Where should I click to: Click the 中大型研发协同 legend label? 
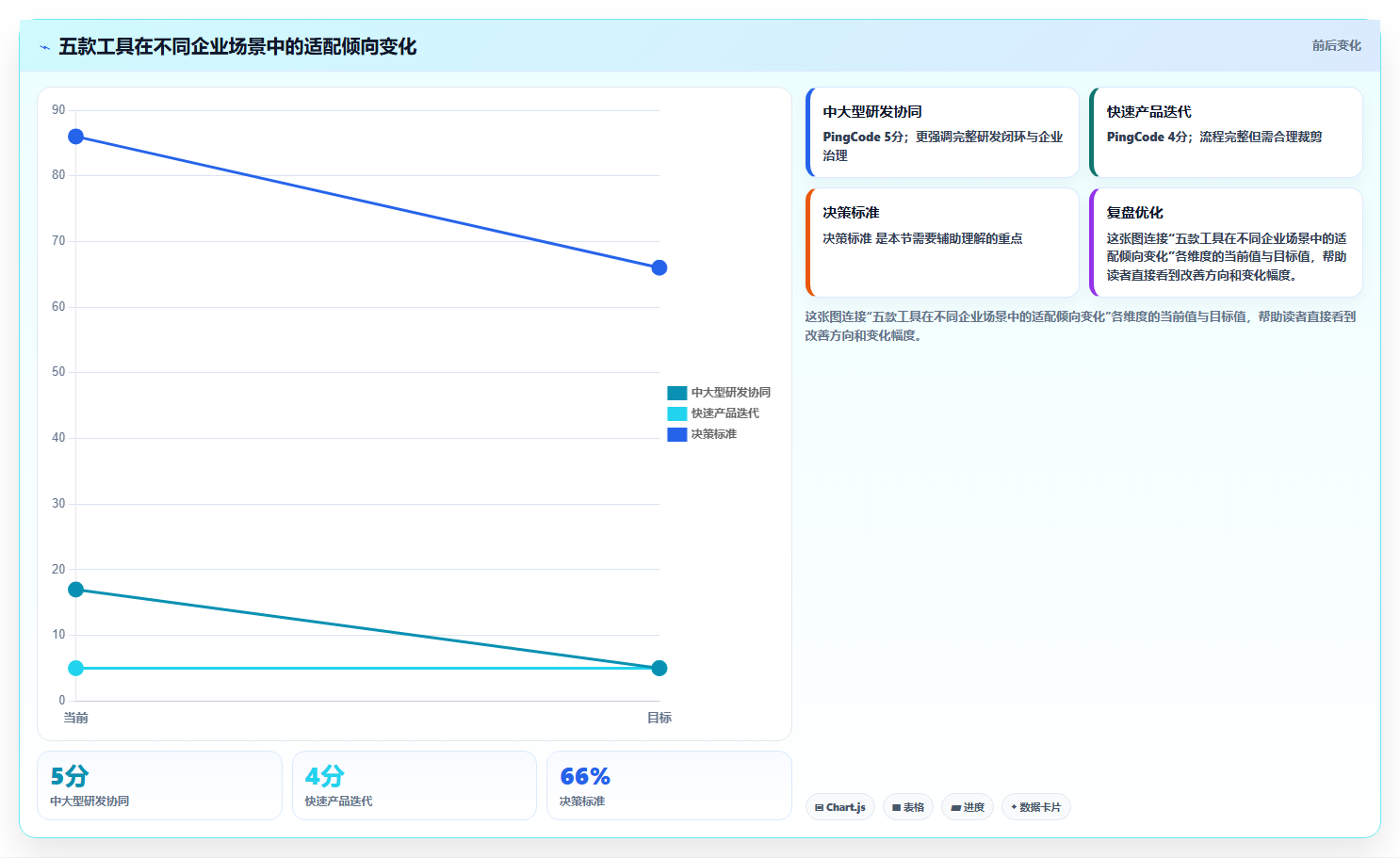tap(731, 393)
